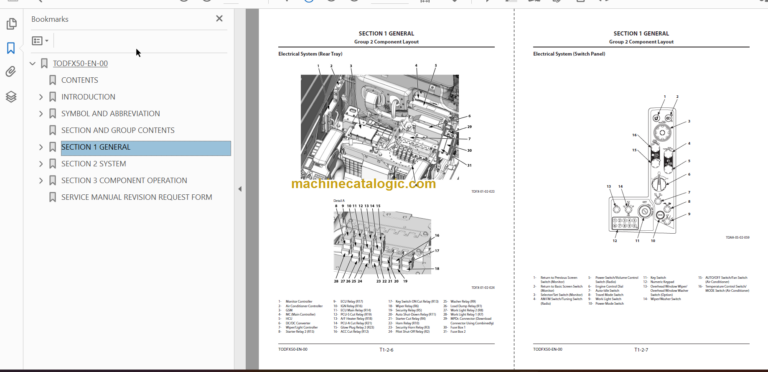Open SERVICE MANUAL REVISION REQUEST FORM bookmark
The image size is (768, 372).
coord(137,197)
